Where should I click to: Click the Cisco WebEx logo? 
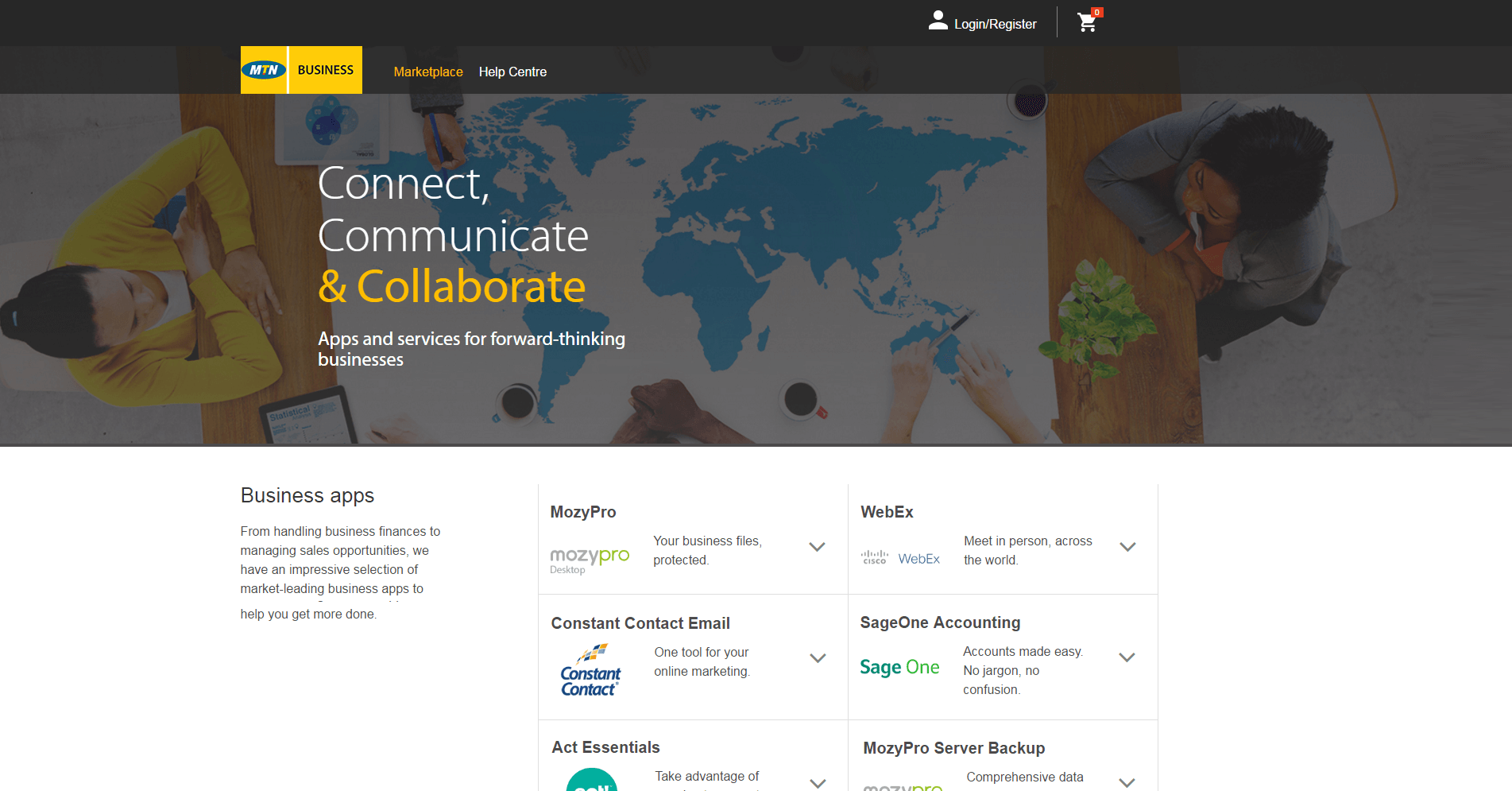(x=900, y=558)
